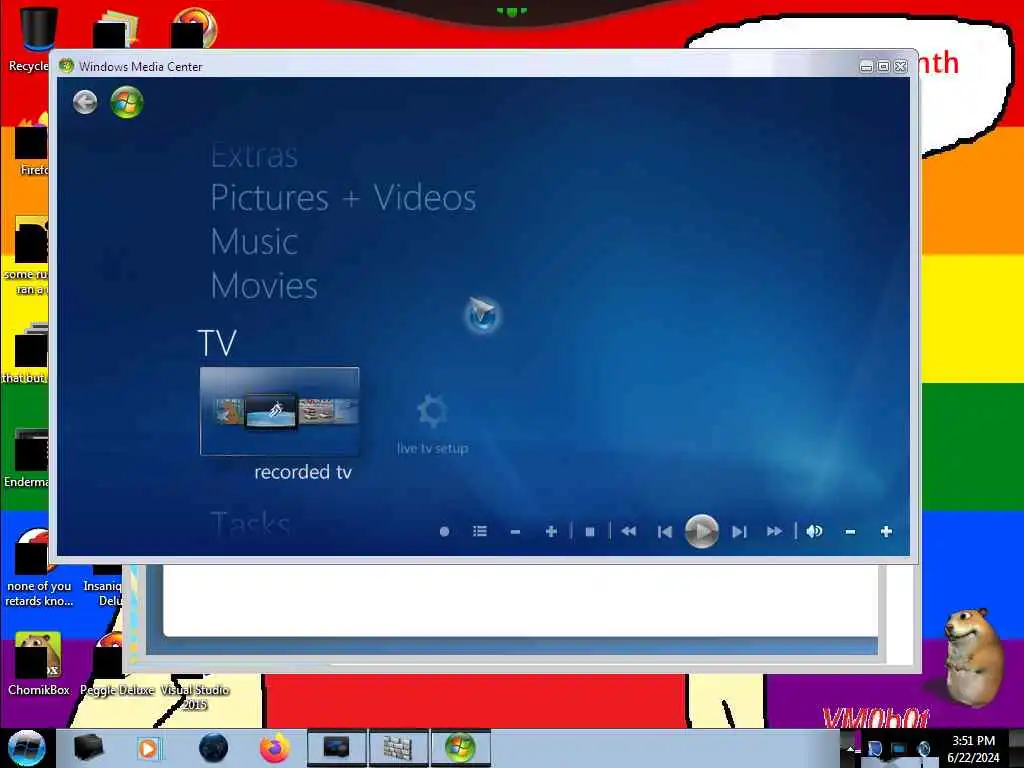Minimize the Windows Media Center window
This screenshot has width=1024, height=768.
(866, 67)
